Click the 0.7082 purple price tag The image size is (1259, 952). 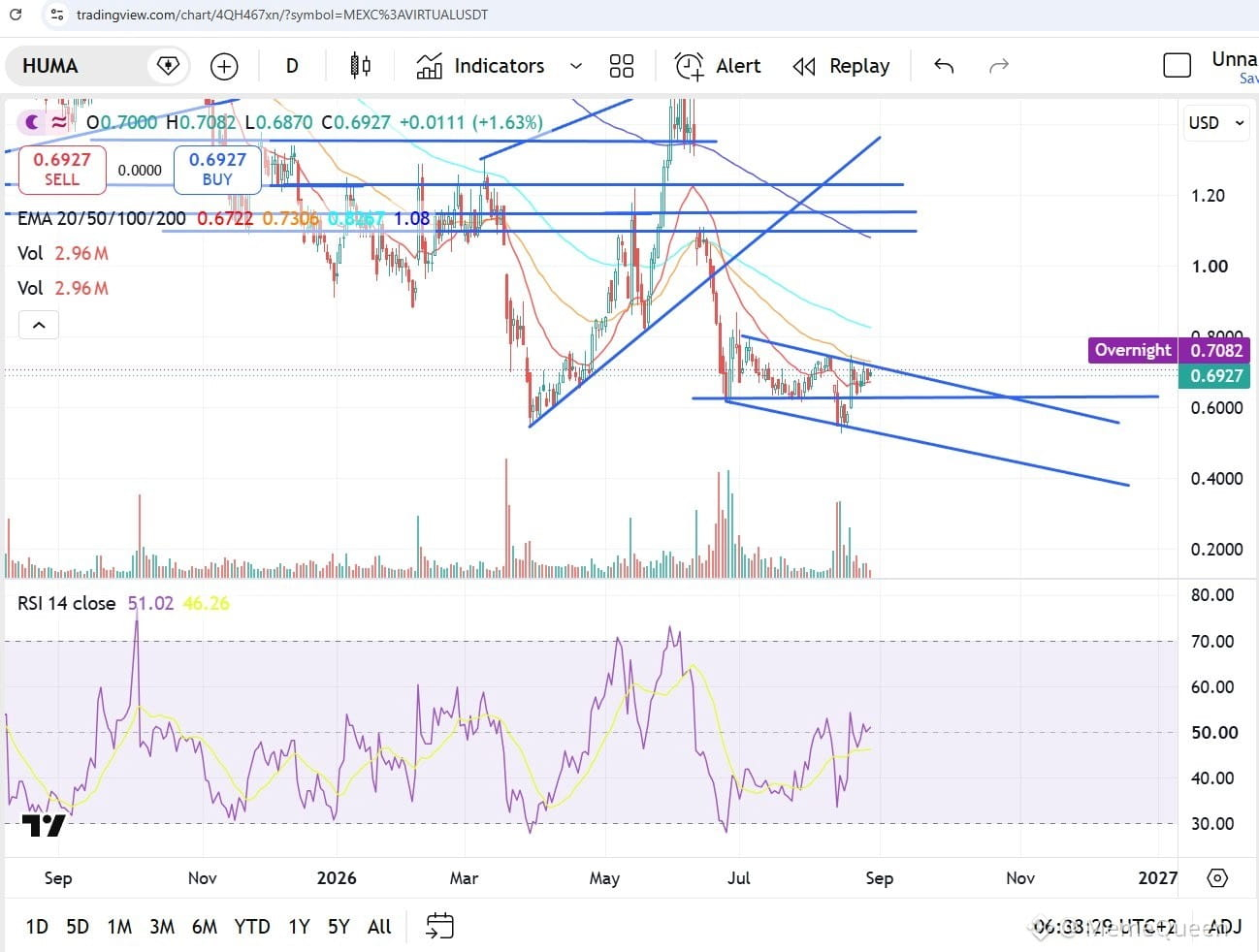point(1216,350)
